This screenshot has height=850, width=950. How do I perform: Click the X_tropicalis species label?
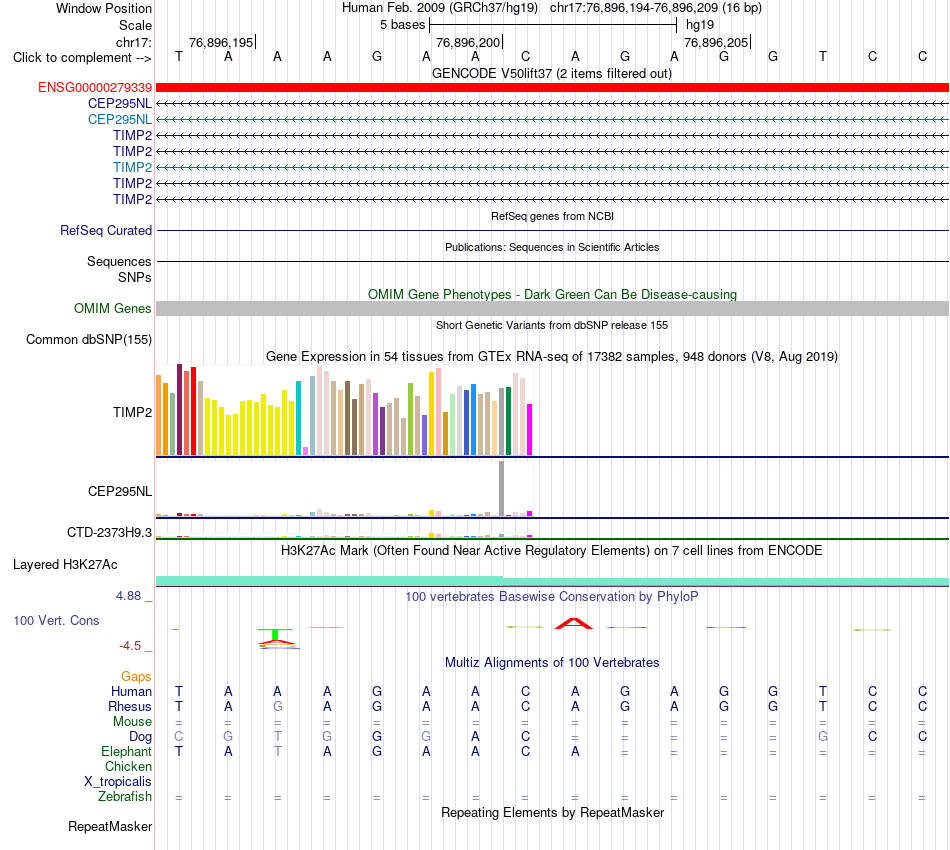118,782
